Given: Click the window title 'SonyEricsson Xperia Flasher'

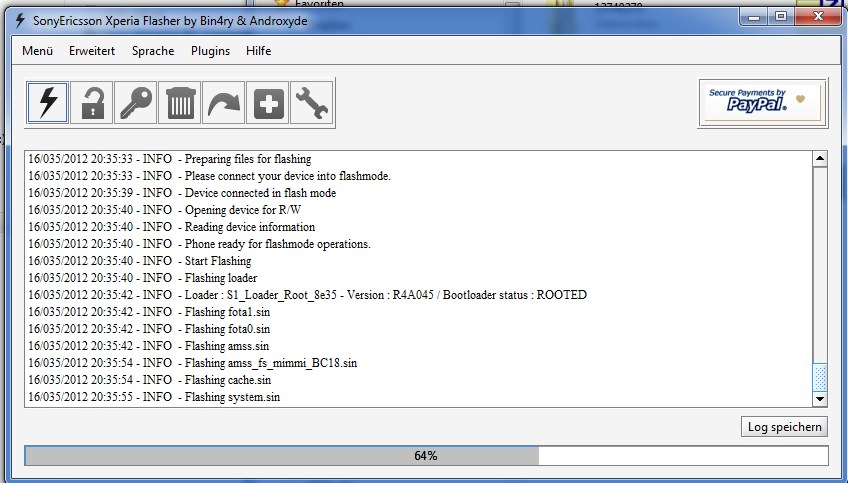Looking at the screenshot, I should pos(170,21).
